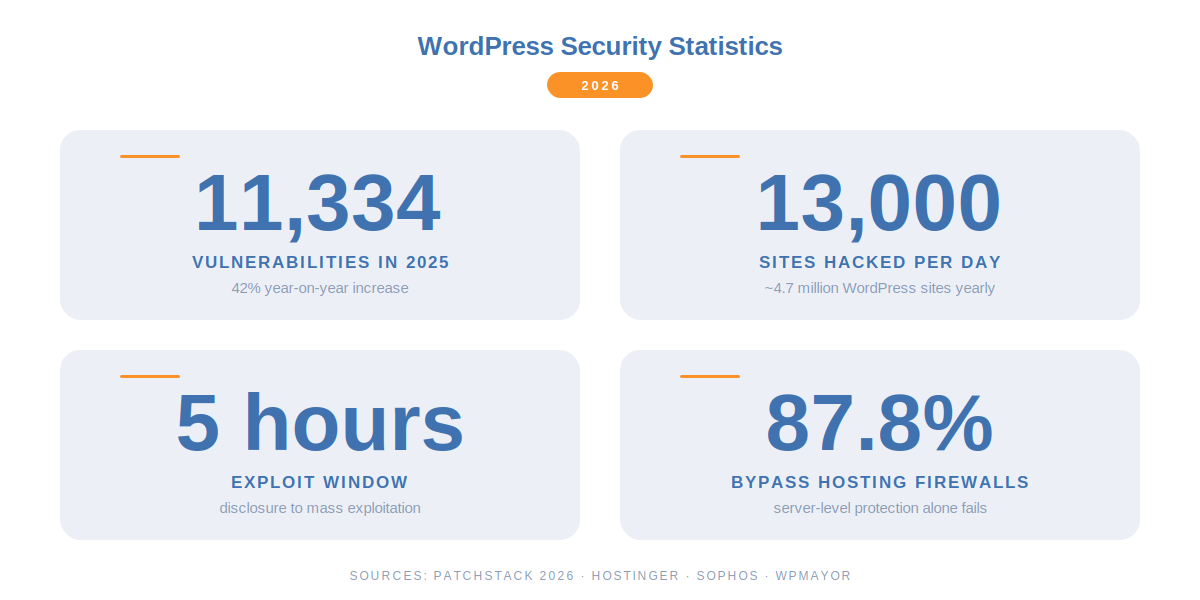Click the Sites Hacked Per Day label
Viewport: 1200px width, 600px height.
point(880,262)
